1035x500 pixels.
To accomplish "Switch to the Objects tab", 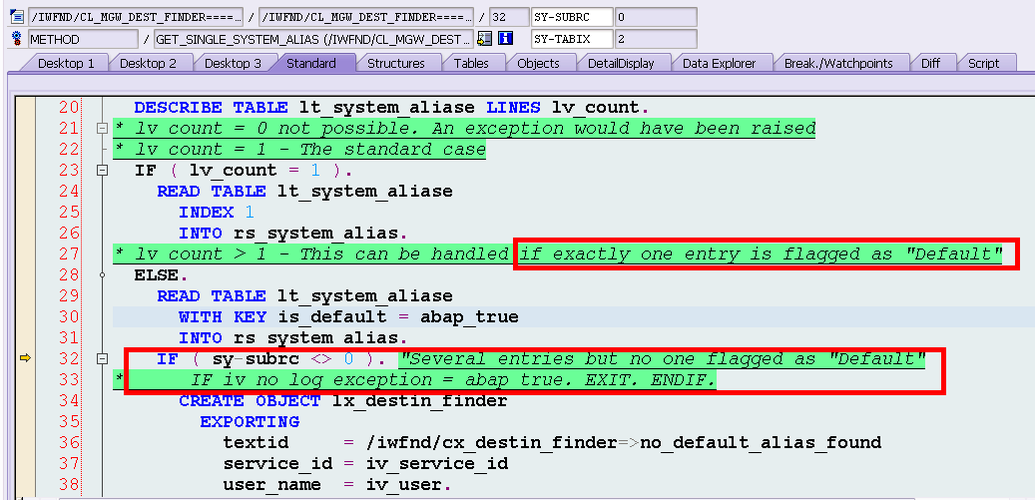I will pyautogui.click(x=538, y=63).
